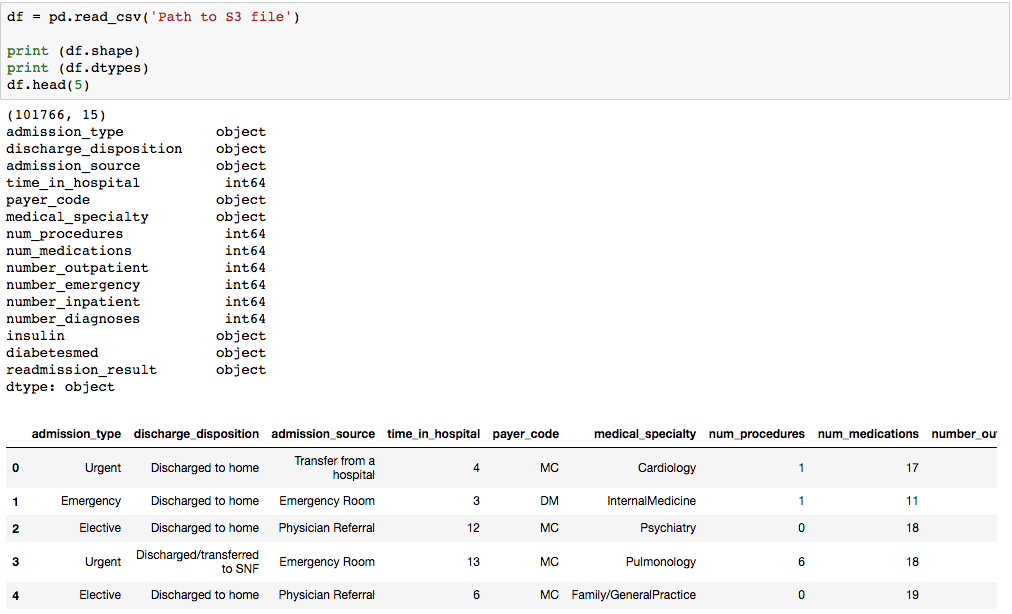
Task: Click the medical_specialty column header in table
Action: [645, 434]
